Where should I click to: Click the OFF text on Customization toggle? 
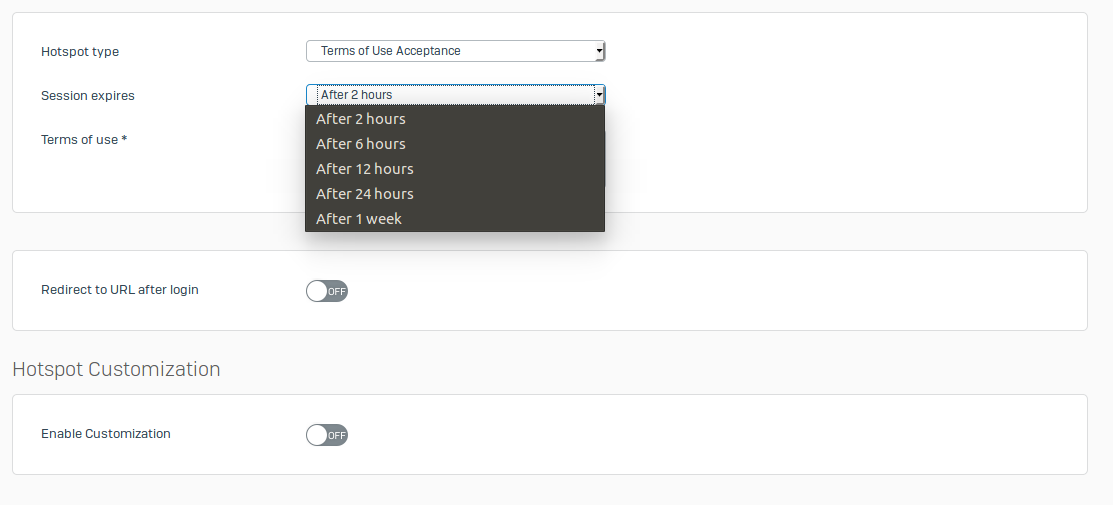click(336, 436)
